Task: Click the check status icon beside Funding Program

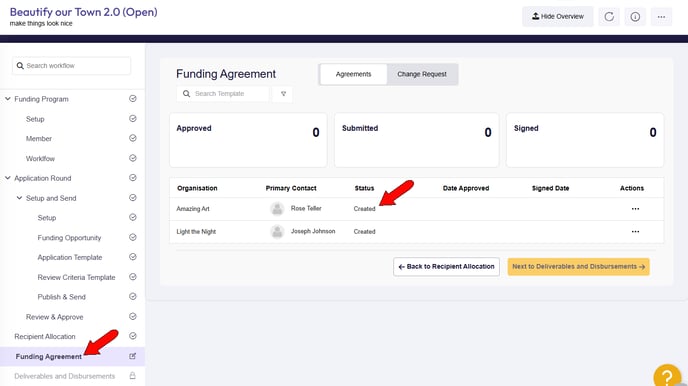Action: point(133,99)
